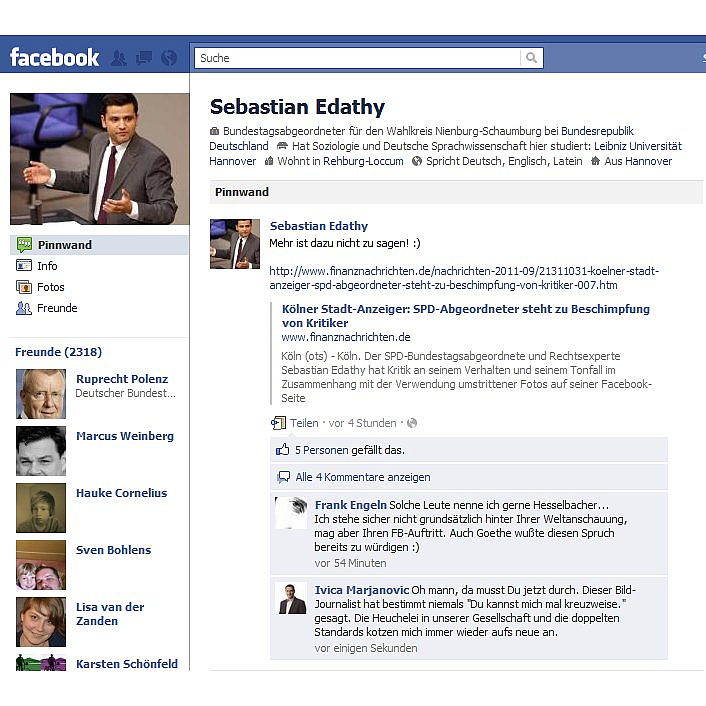
Task: Click the 'vor einigen Sekunden' timestamp
Action: 366,648
